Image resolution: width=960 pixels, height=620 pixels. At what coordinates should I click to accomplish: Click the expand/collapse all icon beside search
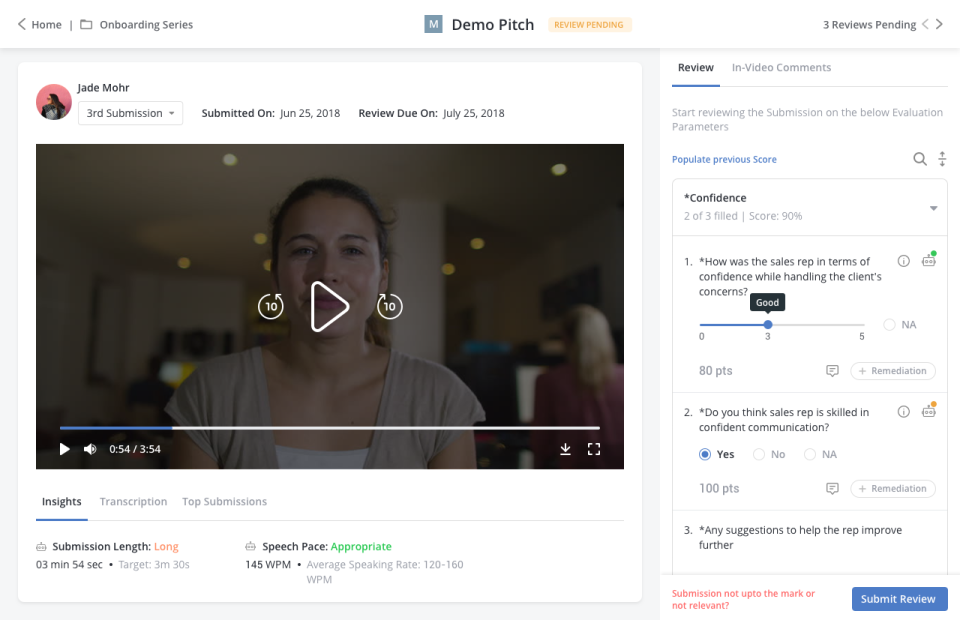(941, 159)
